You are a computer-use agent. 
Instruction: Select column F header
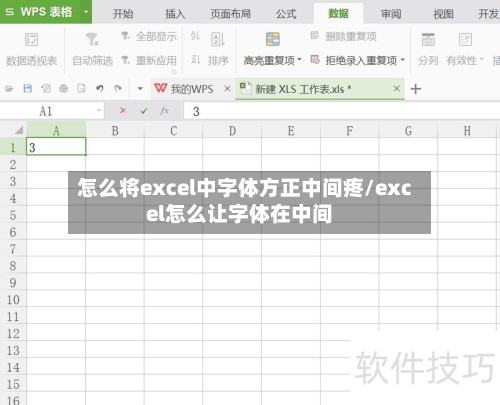pyautogui.click(x=350, y=131)
